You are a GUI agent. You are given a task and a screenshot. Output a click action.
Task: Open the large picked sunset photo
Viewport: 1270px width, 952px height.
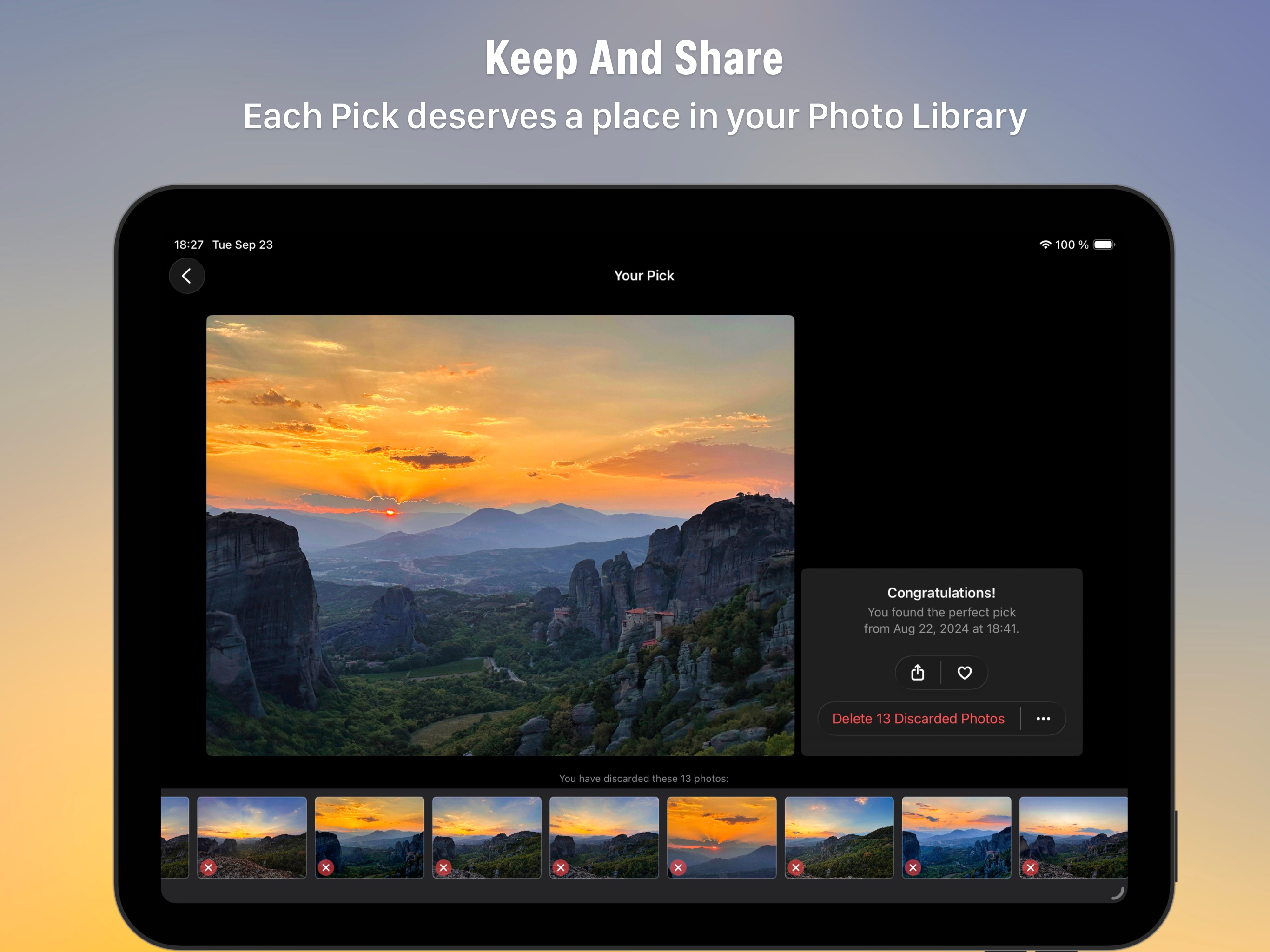click(500, 535)
